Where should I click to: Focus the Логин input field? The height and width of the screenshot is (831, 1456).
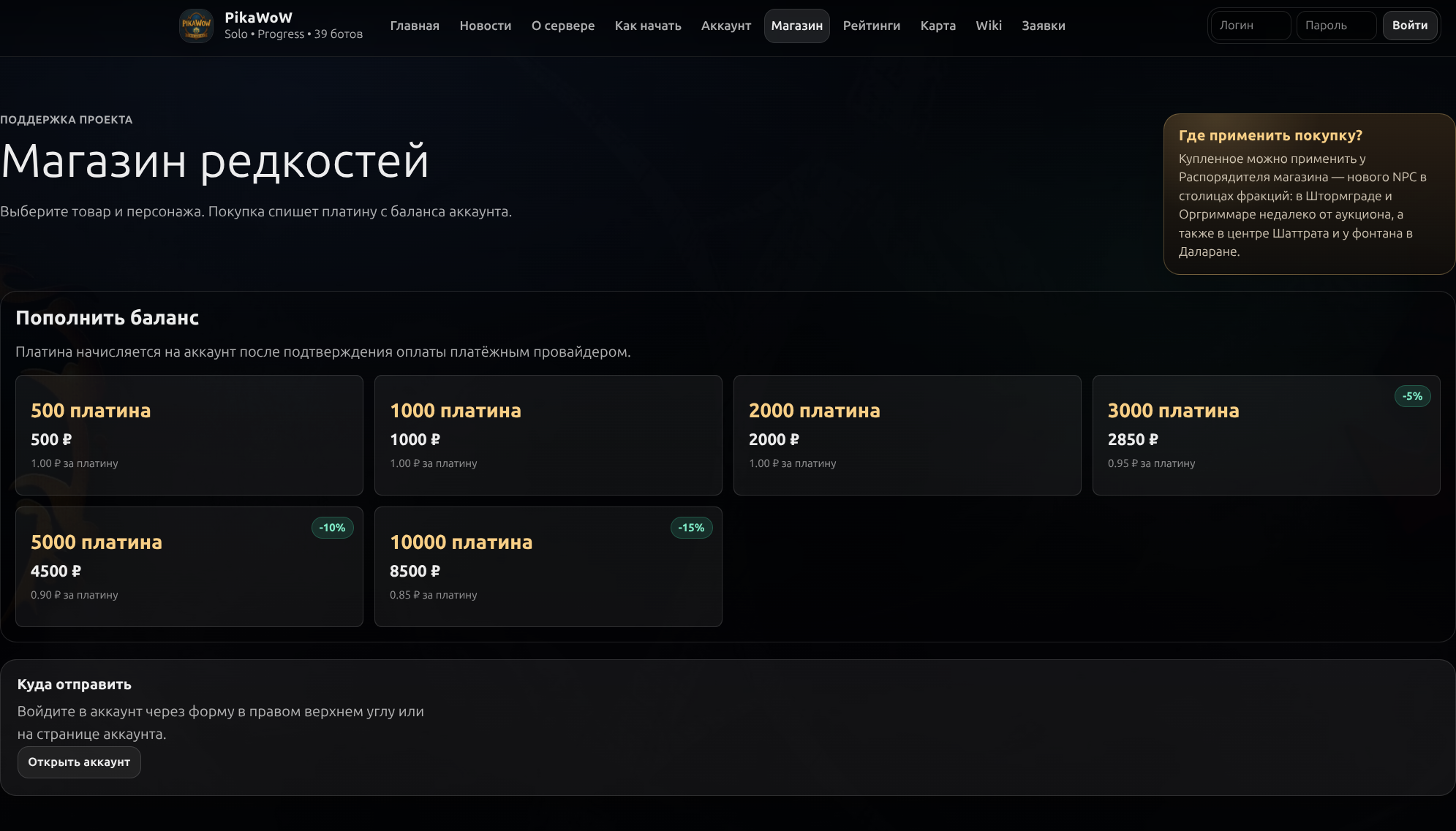click(1251, 26)
